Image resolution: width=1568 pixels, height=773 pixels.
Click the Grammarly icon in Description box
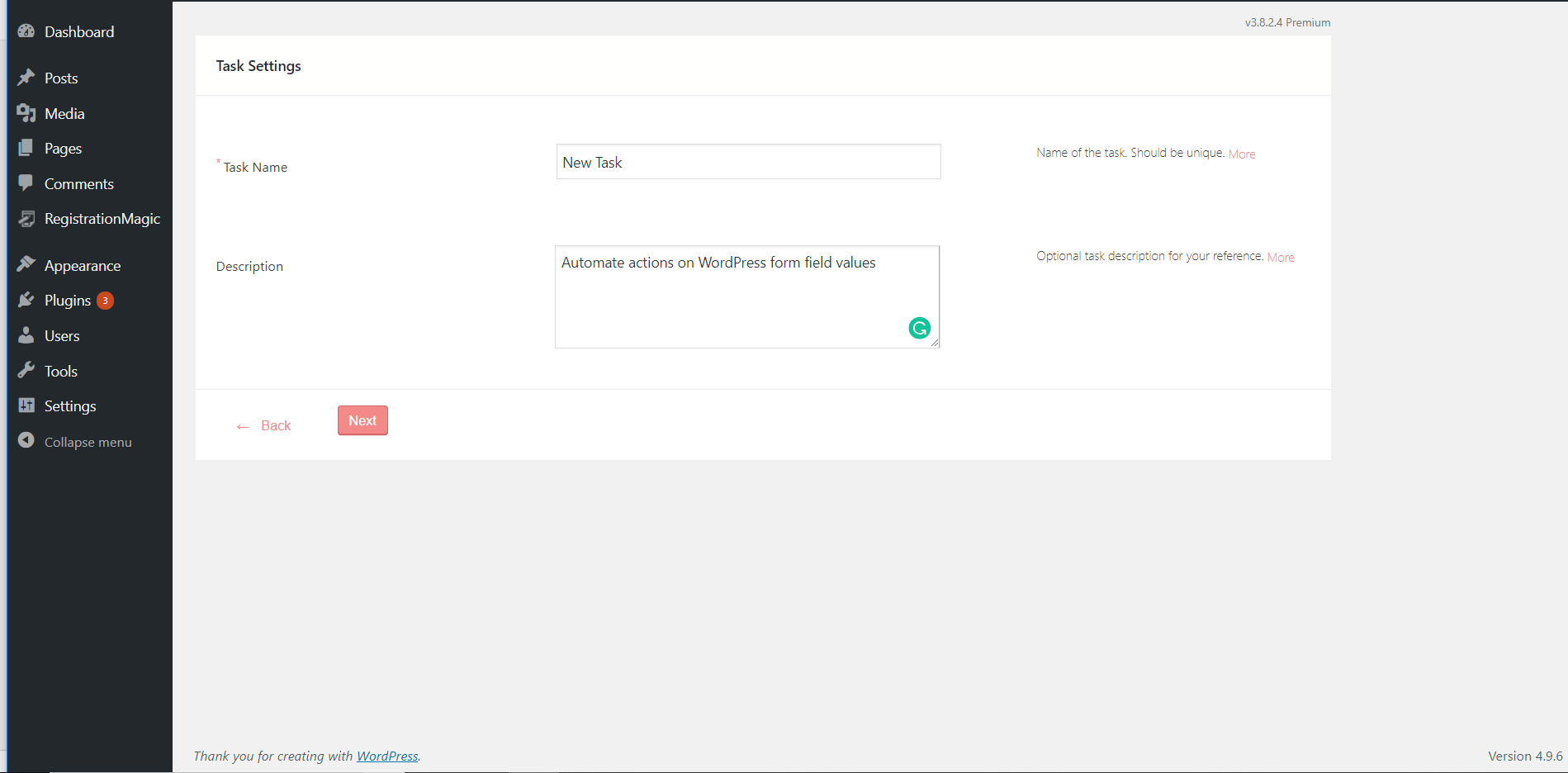[920, 328]
